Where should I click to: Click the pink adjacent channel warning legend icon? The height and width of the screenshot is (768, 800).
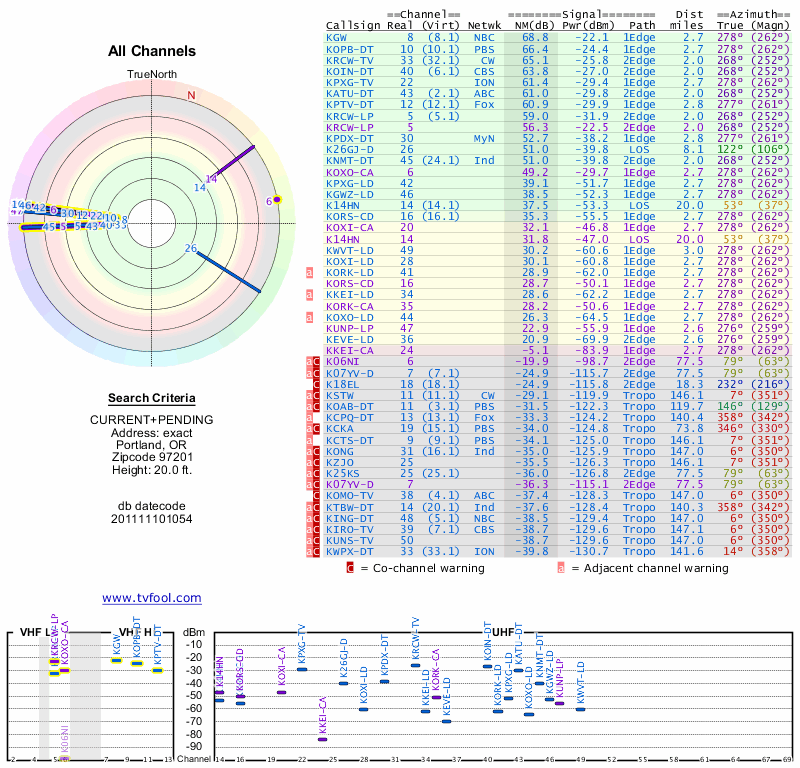tap(561, 568)
